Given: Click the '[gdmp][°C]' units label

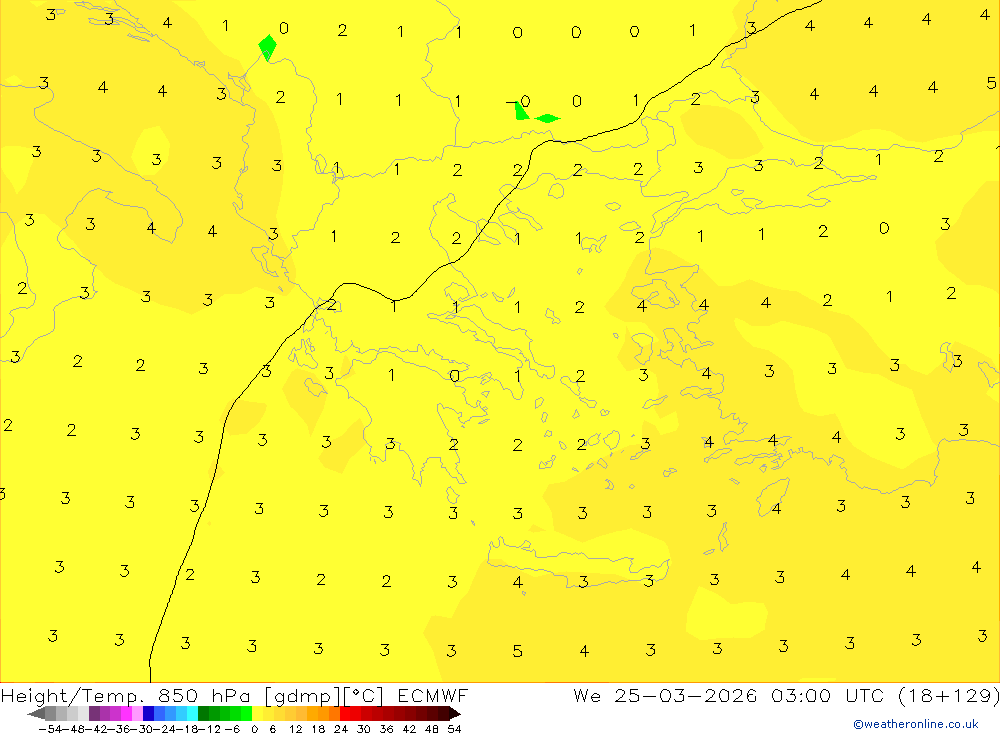Looking at the screenshot, I should click(x=324, y=695).
